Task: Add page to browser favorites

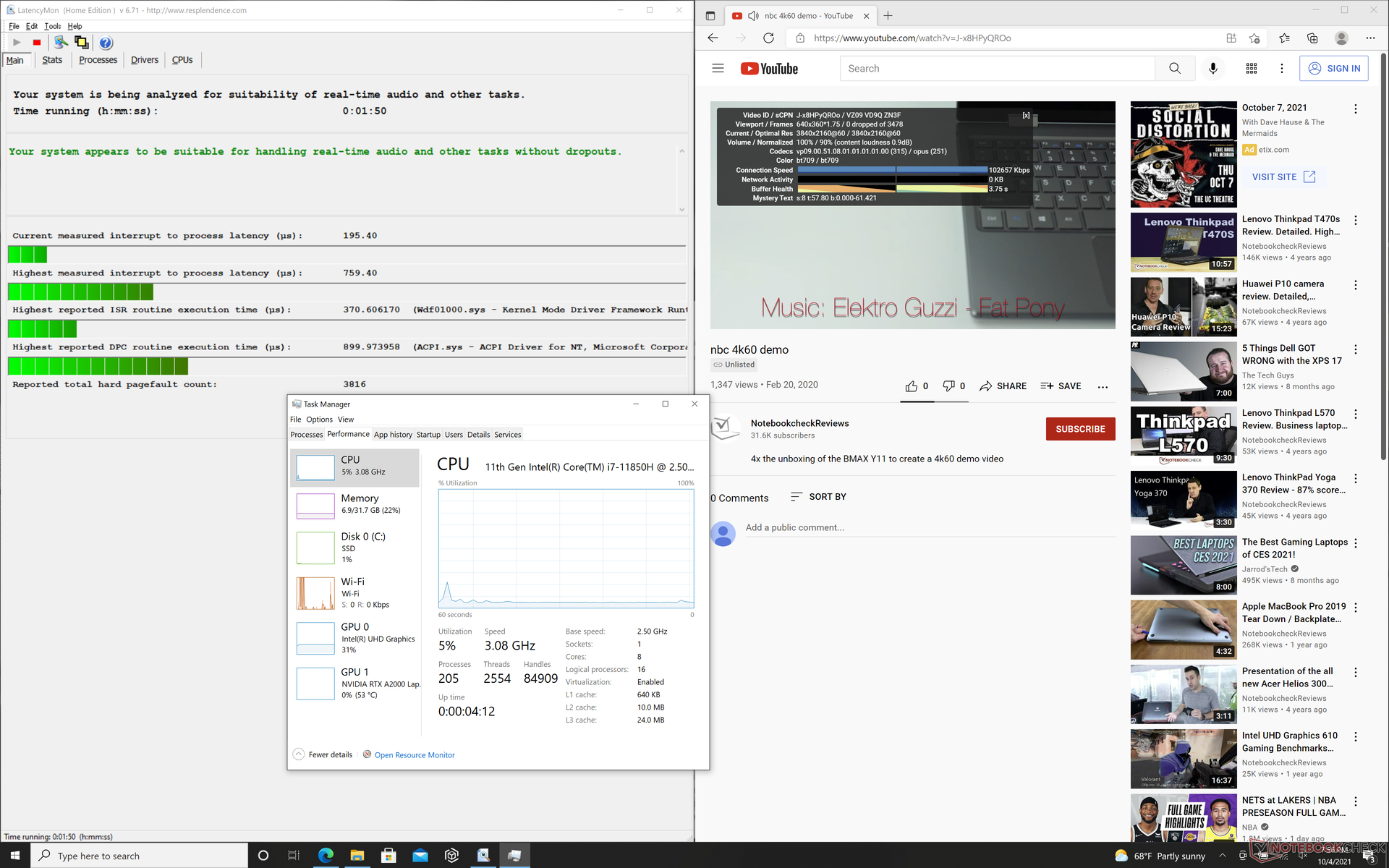Action: pos(1254,38)
